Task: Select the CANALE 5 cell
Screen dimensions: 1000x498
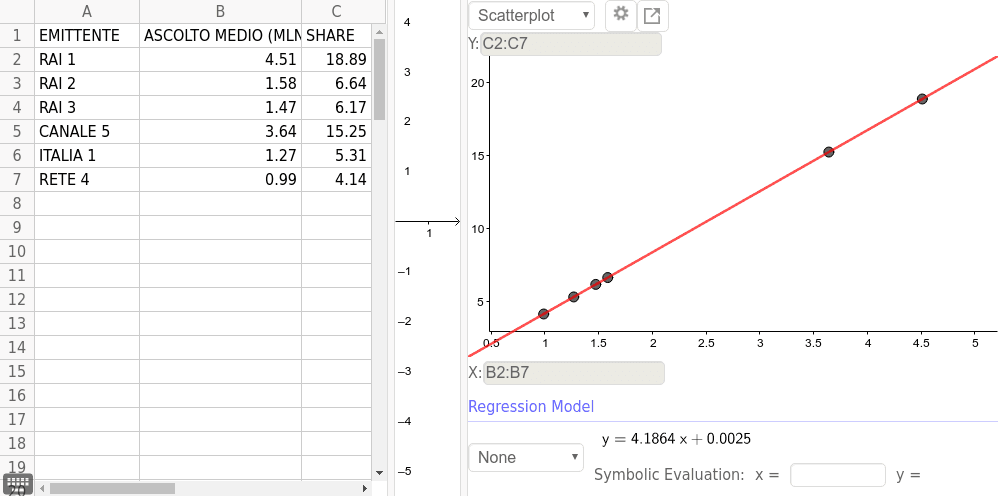Action: (87, 131)
